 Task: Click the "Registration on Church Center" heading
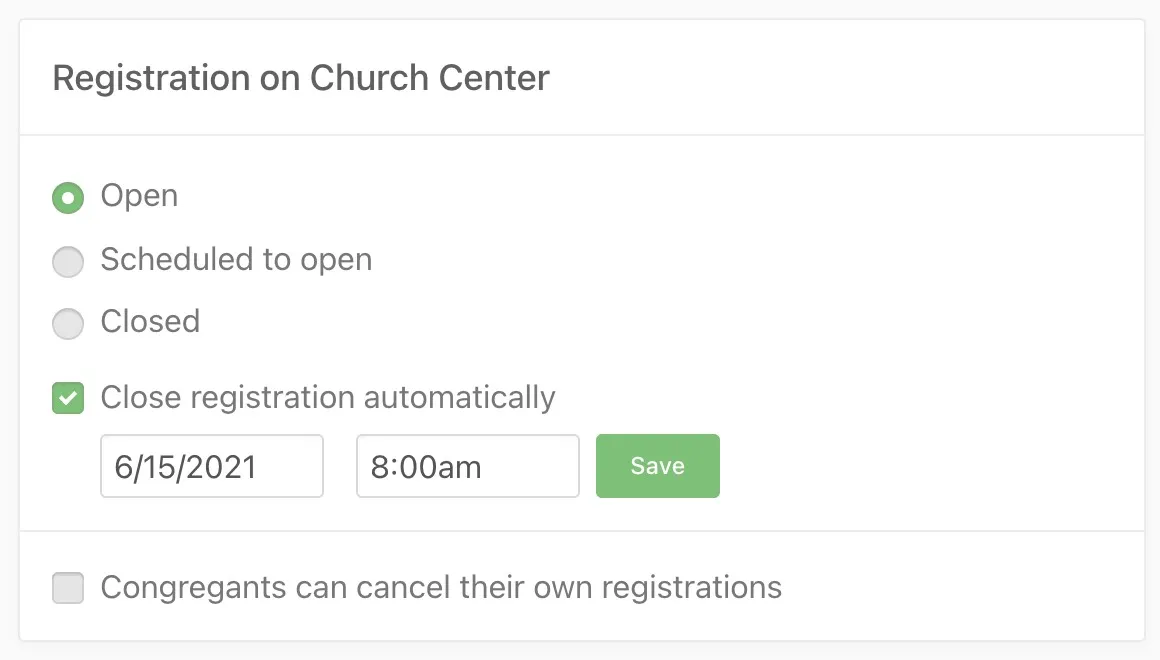click(x=301, y=78)
